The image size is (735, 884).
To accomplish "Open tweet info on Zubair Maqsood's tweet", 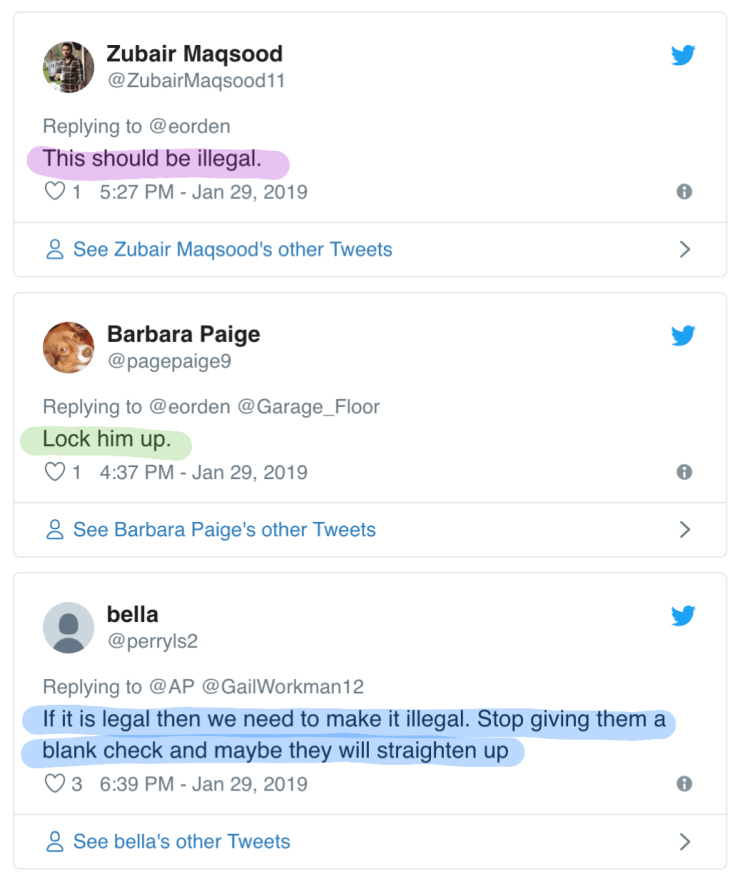I will (684, 191).
